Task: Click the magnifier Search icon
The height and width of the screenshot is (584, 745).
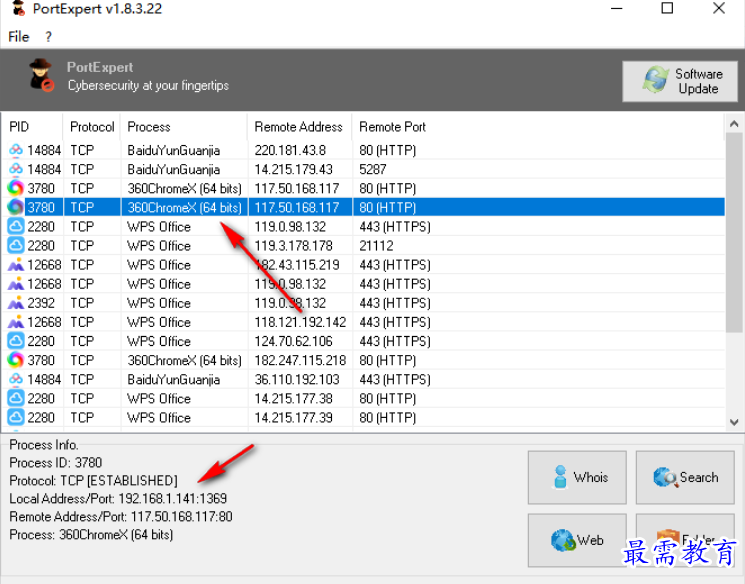Action: click(664, 478)
